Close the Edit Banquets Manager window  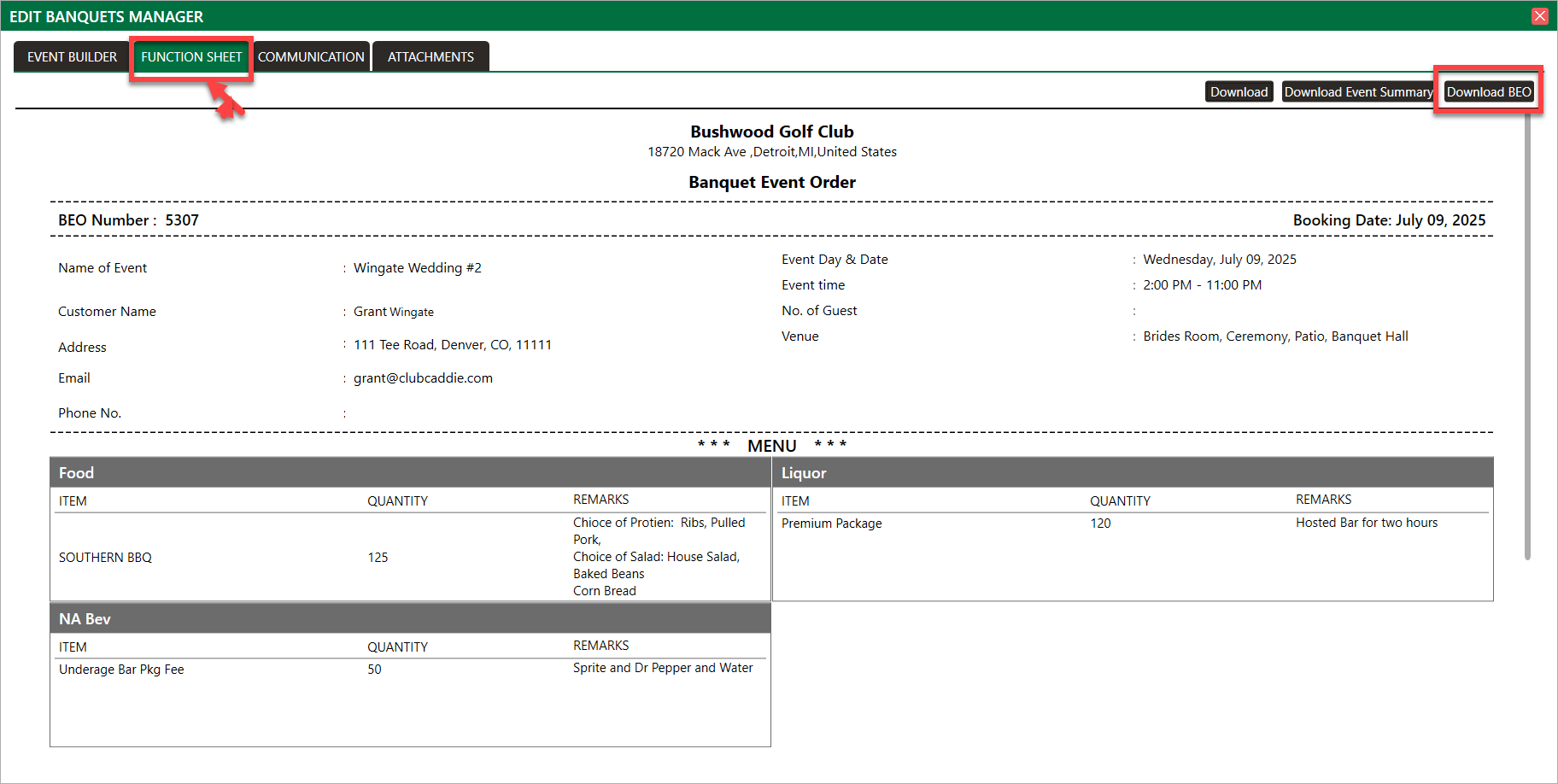coord(1539,16)
